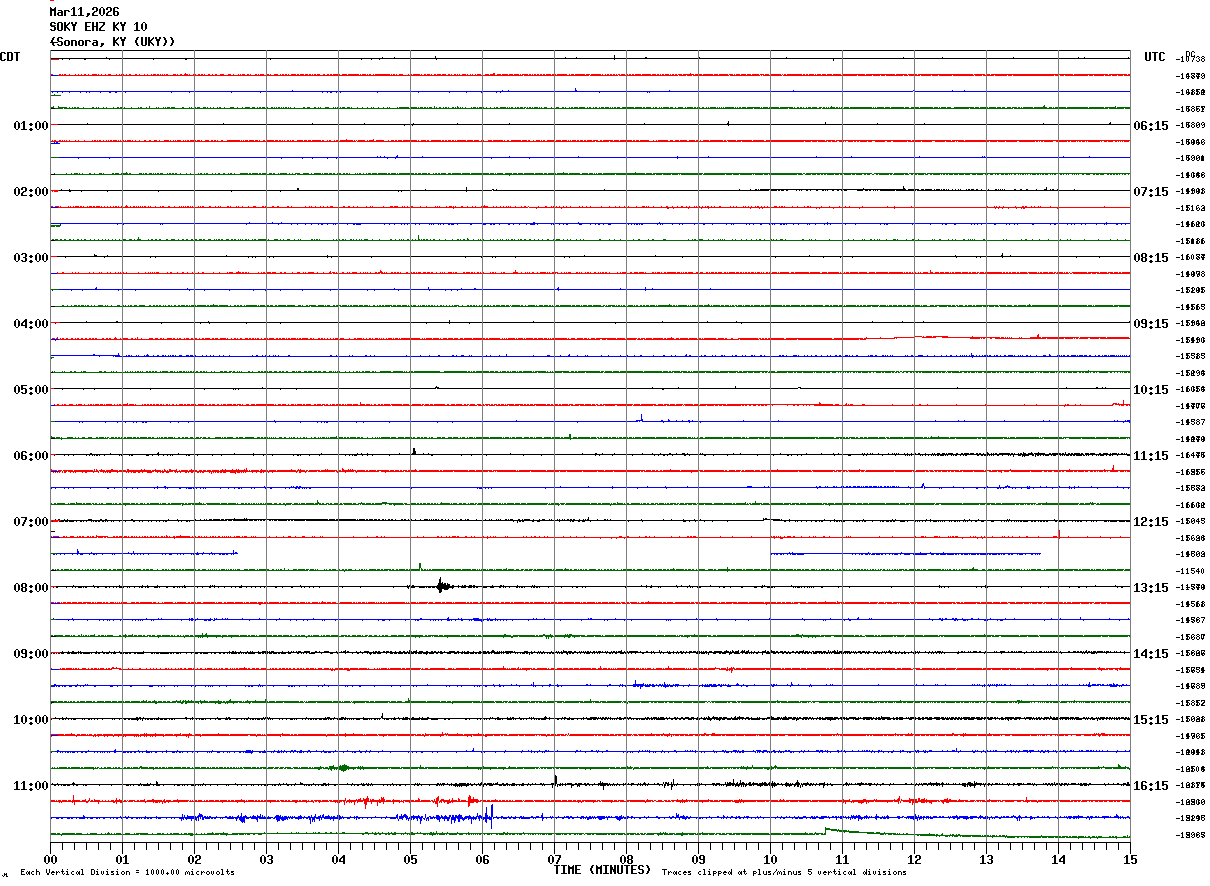The width and height of the screenshot is (1210, 886).
Task: Click the 14:15 UTC time label
Action: tap(1150, 653)
